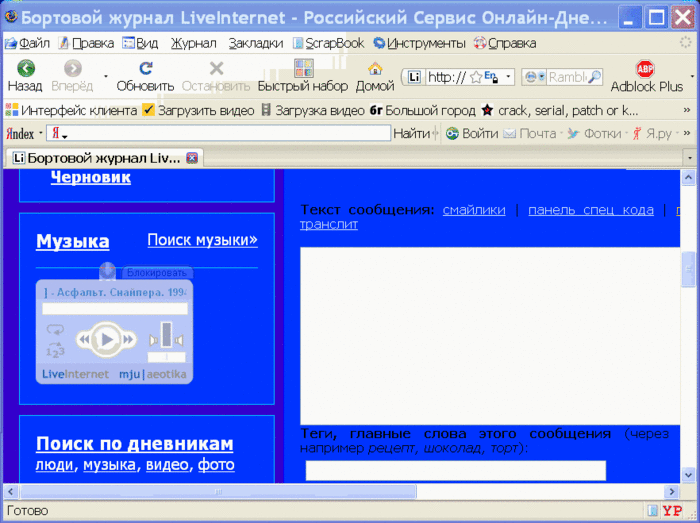
Task: Follow the Поиск музыки» link
Action: pyautogui.click(x=203, y=240)
